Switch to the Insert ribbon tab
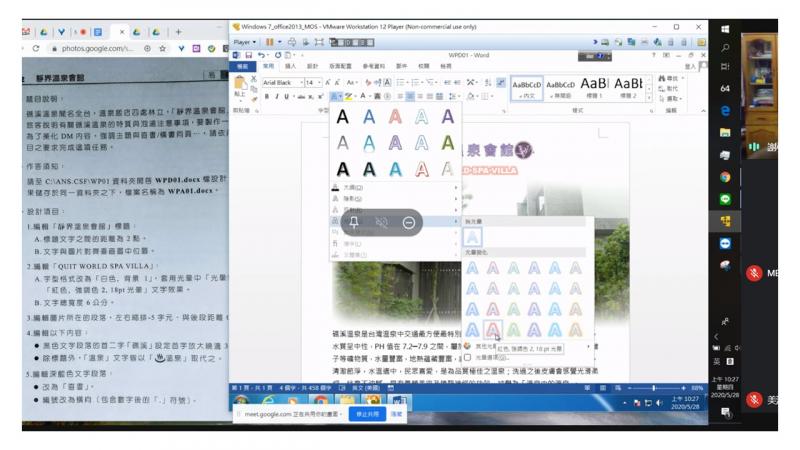This screenshot has width=800, height=450. click(290, 66)
